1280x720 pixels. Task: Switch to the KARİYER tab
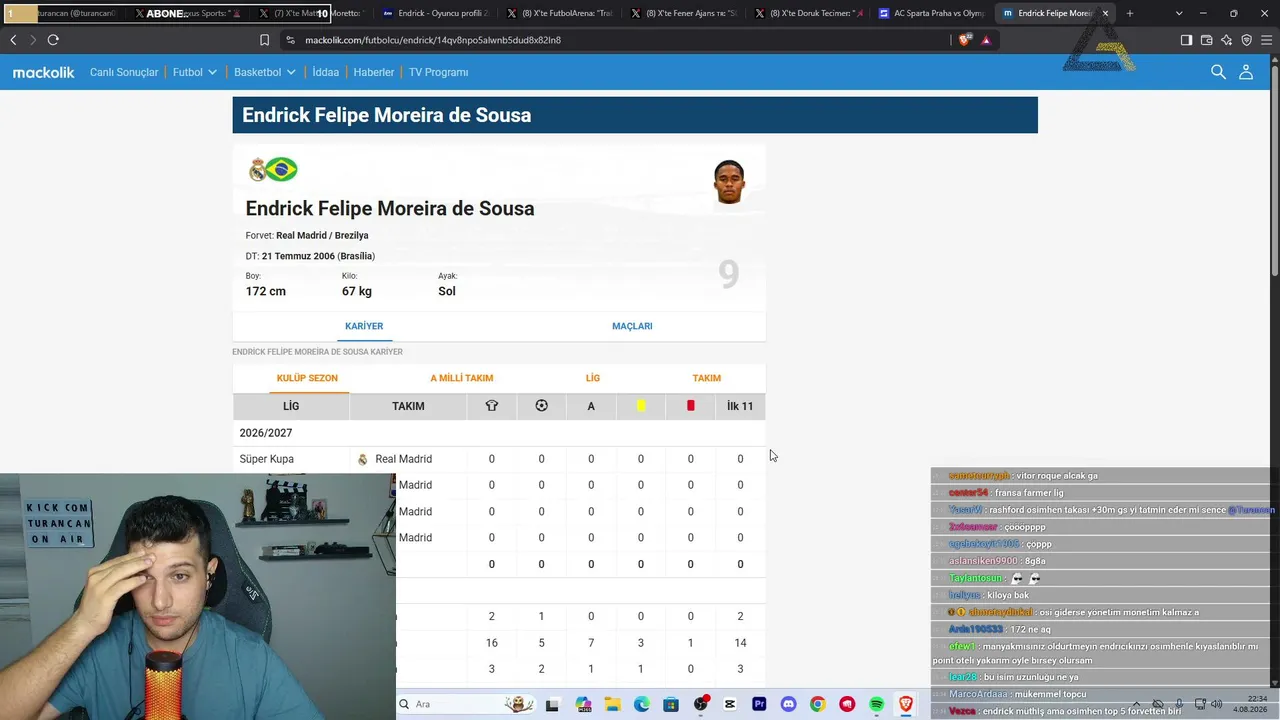pos(364,326)
